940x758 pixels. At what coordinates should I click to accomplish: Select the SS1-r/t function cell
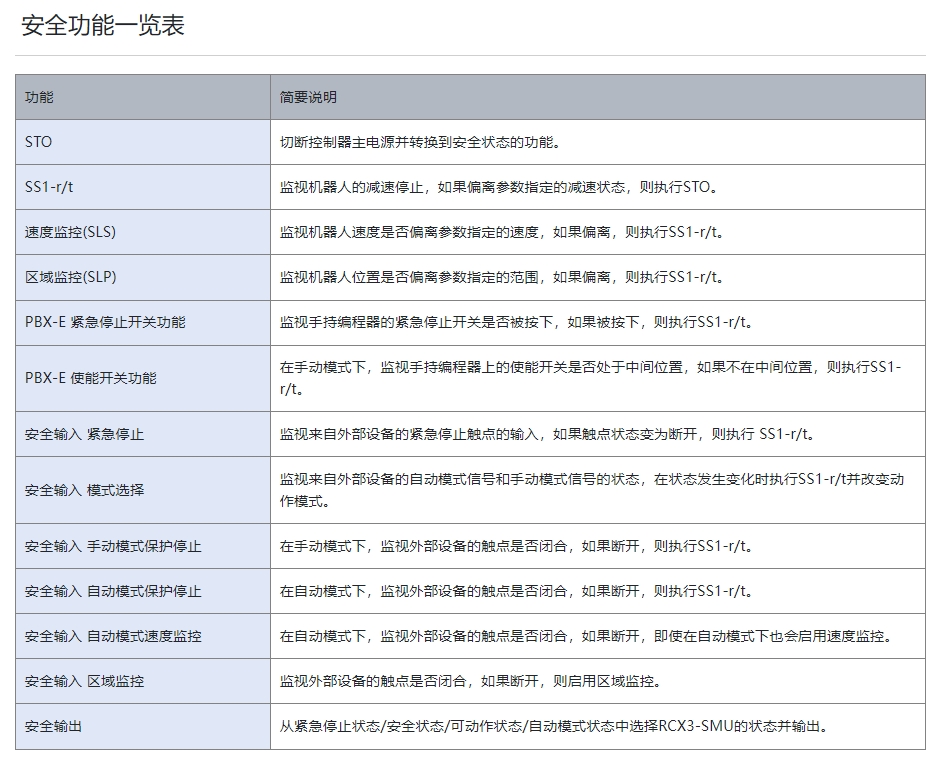[143, 187]
